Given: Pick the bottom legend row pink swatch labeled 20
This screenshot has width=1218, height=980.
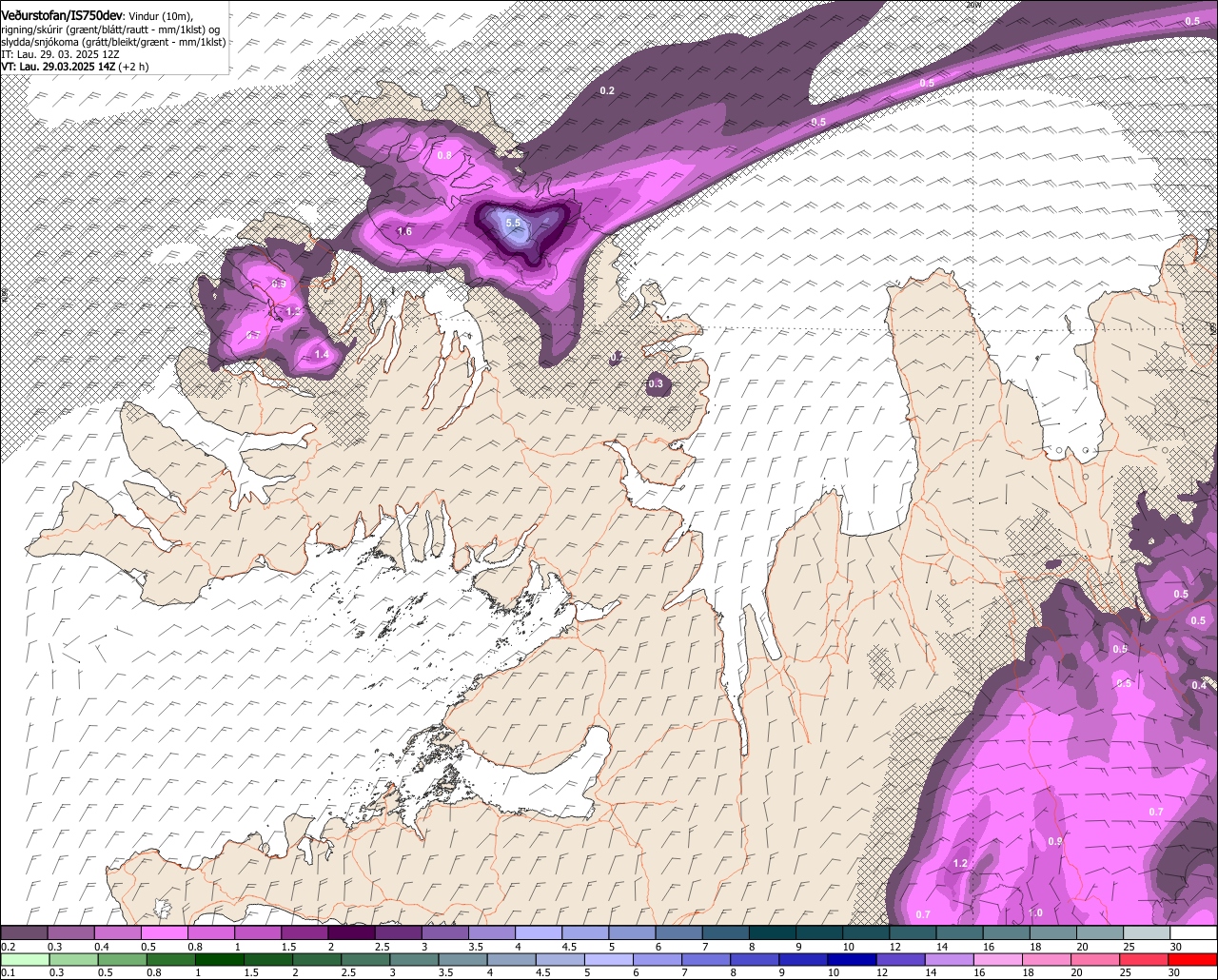Looking at the screenshot, I should [1097, 960].
